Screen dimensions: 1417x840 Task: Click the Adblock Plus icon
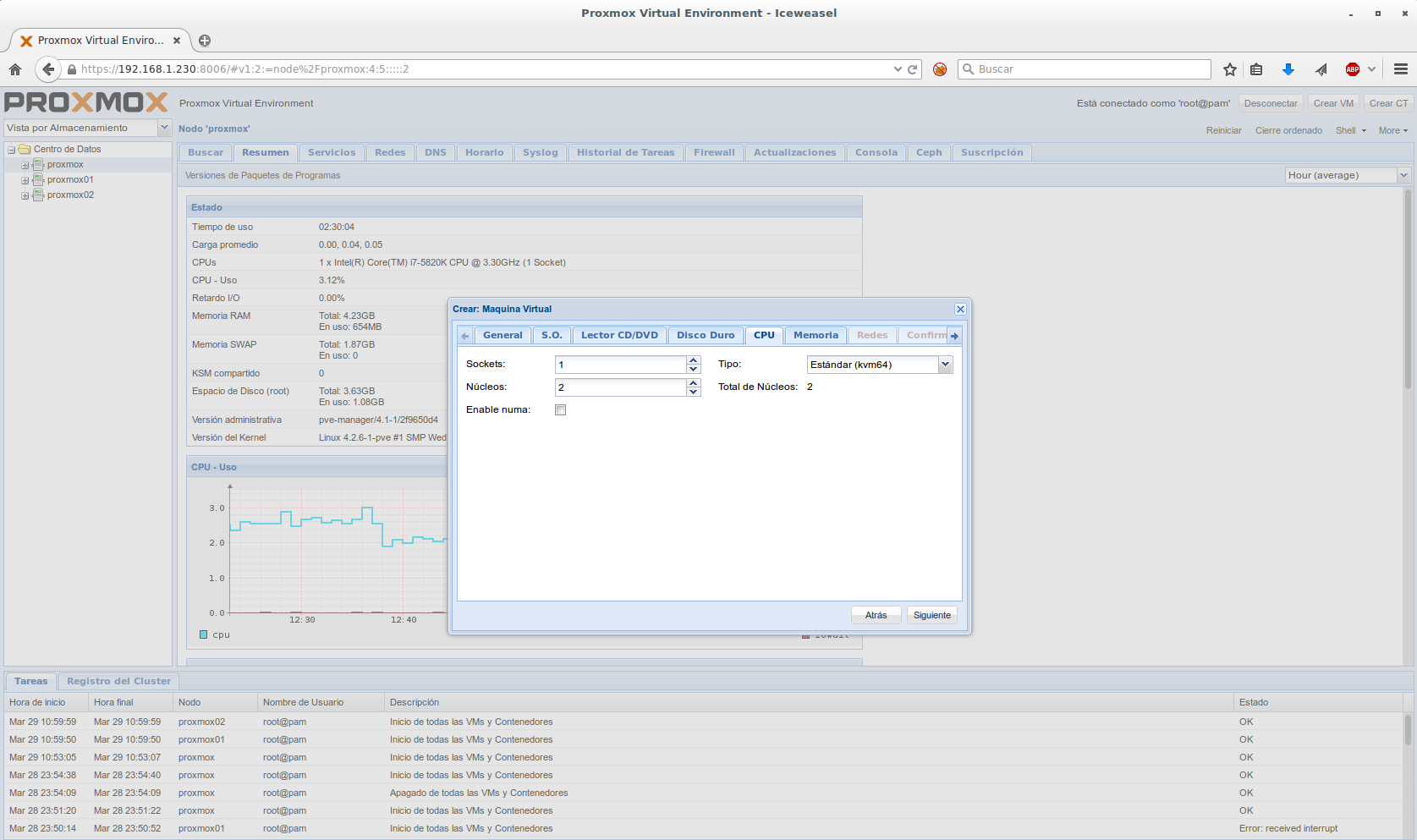1353,69
